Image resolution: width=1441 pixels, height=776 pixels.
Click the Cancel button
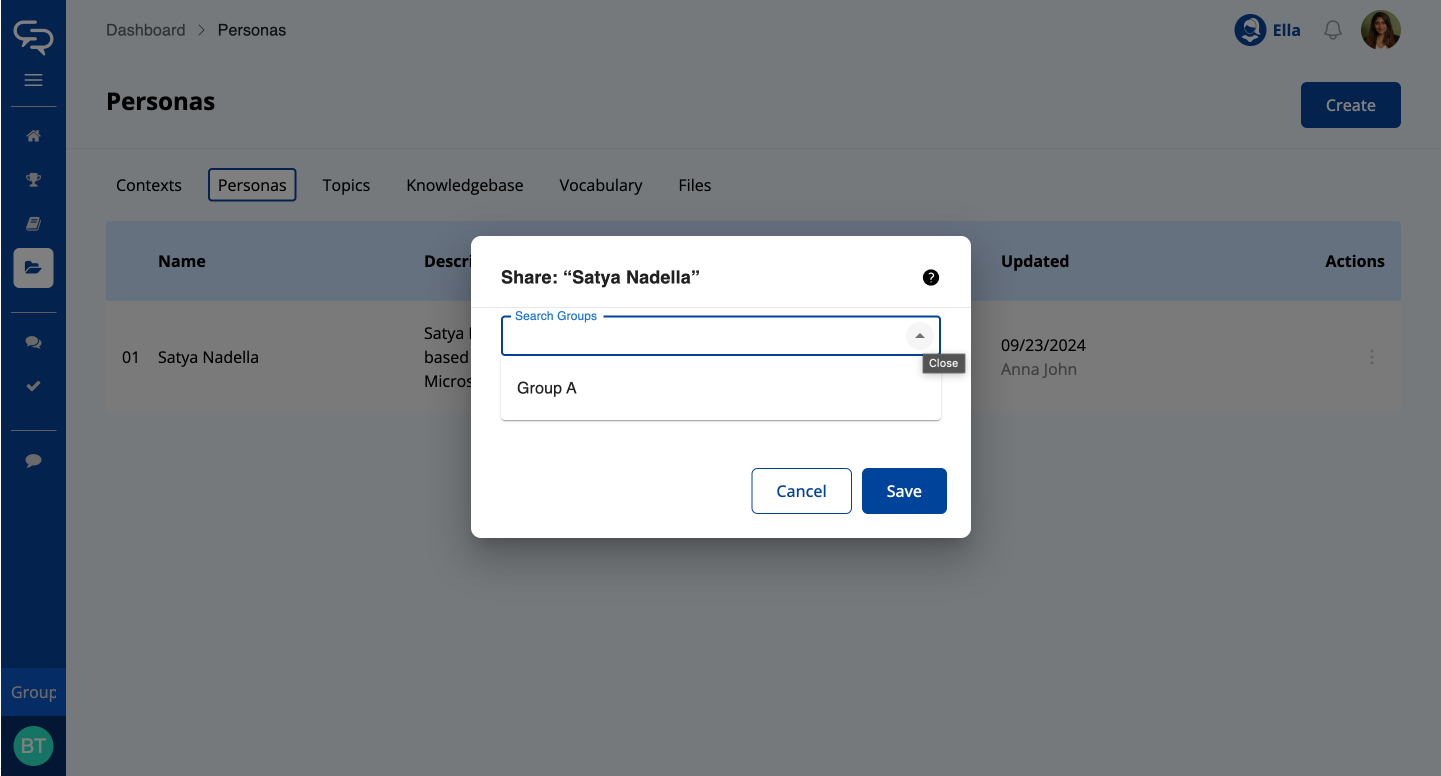click(801, 491)
